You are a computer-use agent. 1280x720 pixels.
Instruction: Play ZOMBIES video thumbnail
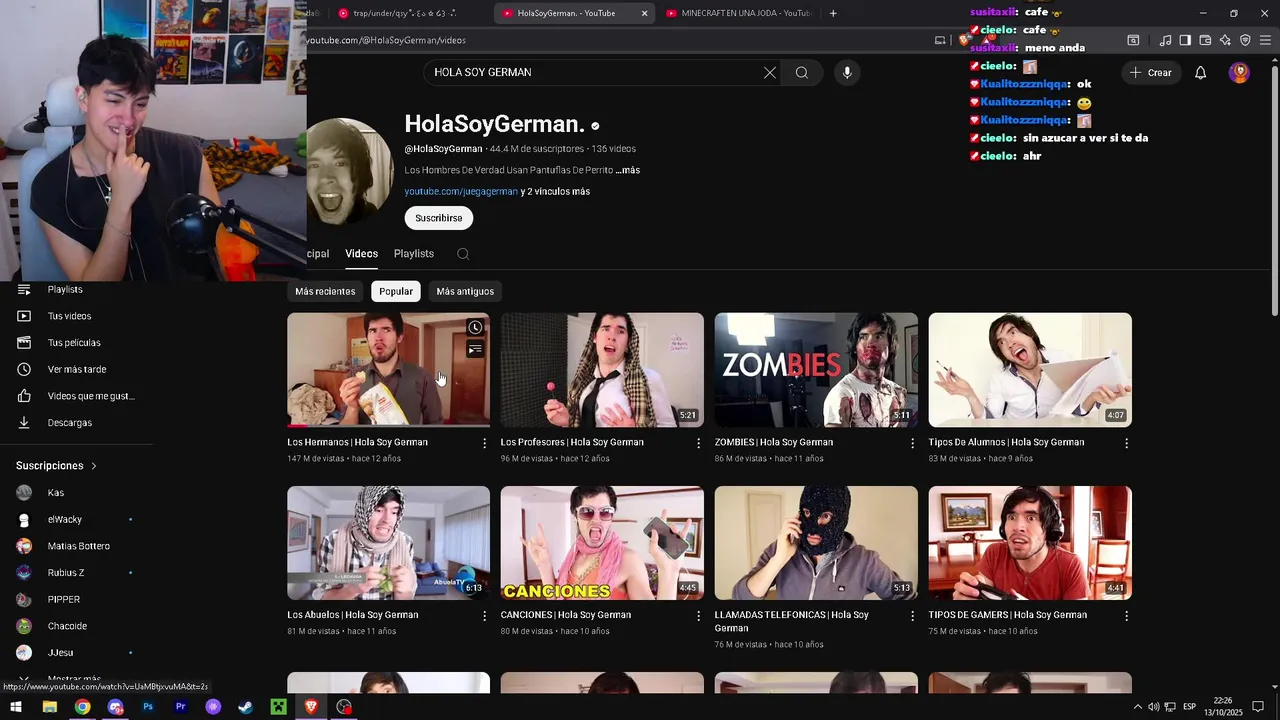pos(816,370)
